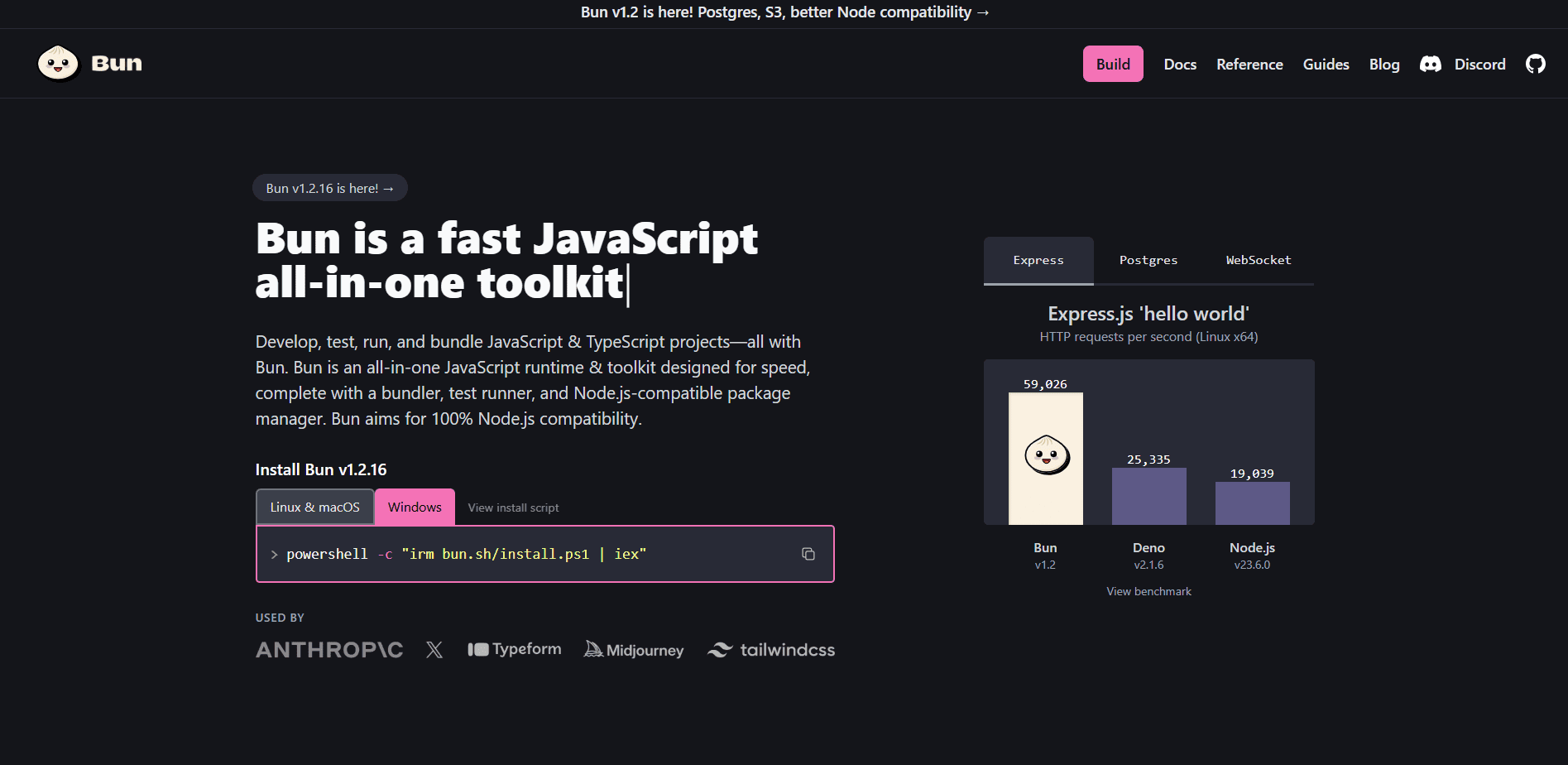Click the Bun icon in benchmark bar
The width and height of the screenshot is (1568, 765).
point(1047,455)
